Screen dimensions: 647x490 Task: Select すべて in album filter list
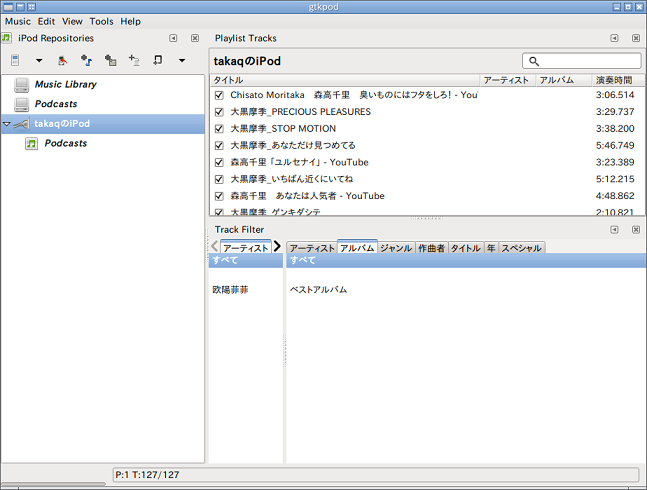(x=466, y=261)
